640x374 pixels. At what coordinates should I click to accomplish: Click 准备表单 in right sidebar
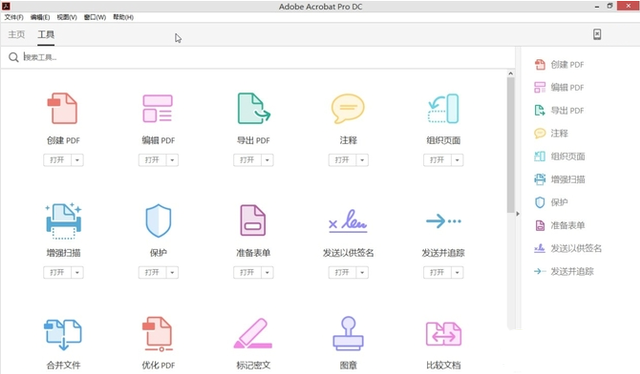(x=560, y=225)
